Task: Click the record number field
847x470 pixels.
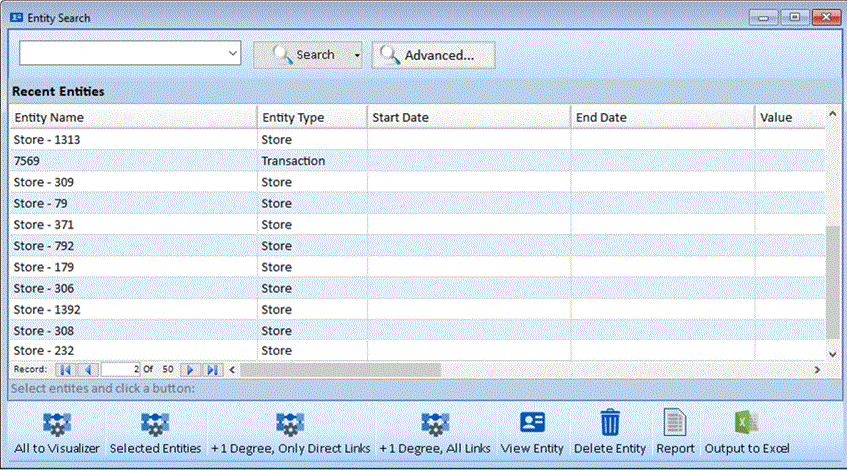Action: coord(120,370)
